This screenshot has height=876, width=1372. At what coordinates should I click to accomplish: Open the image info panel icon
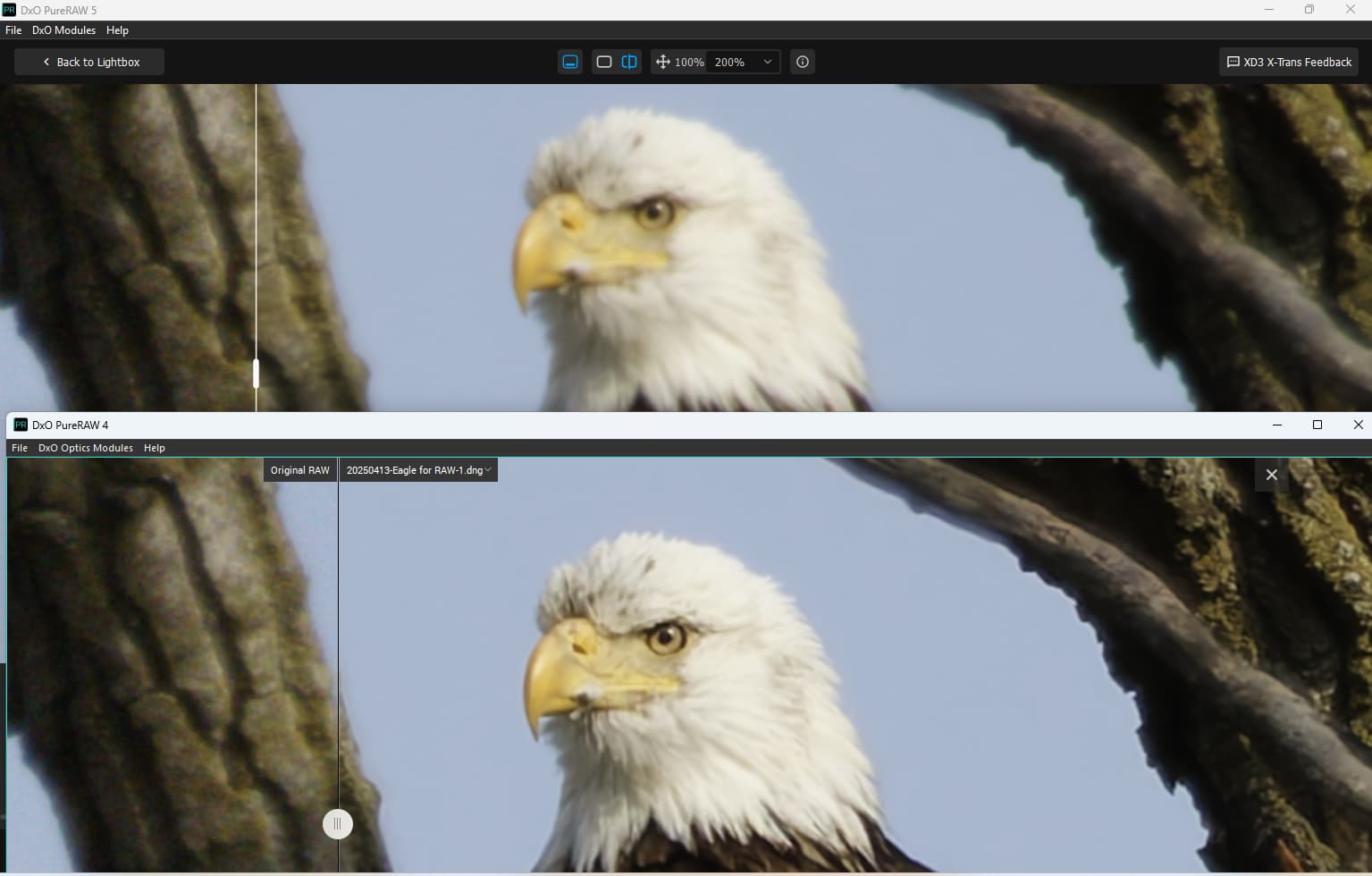[803, 62]
